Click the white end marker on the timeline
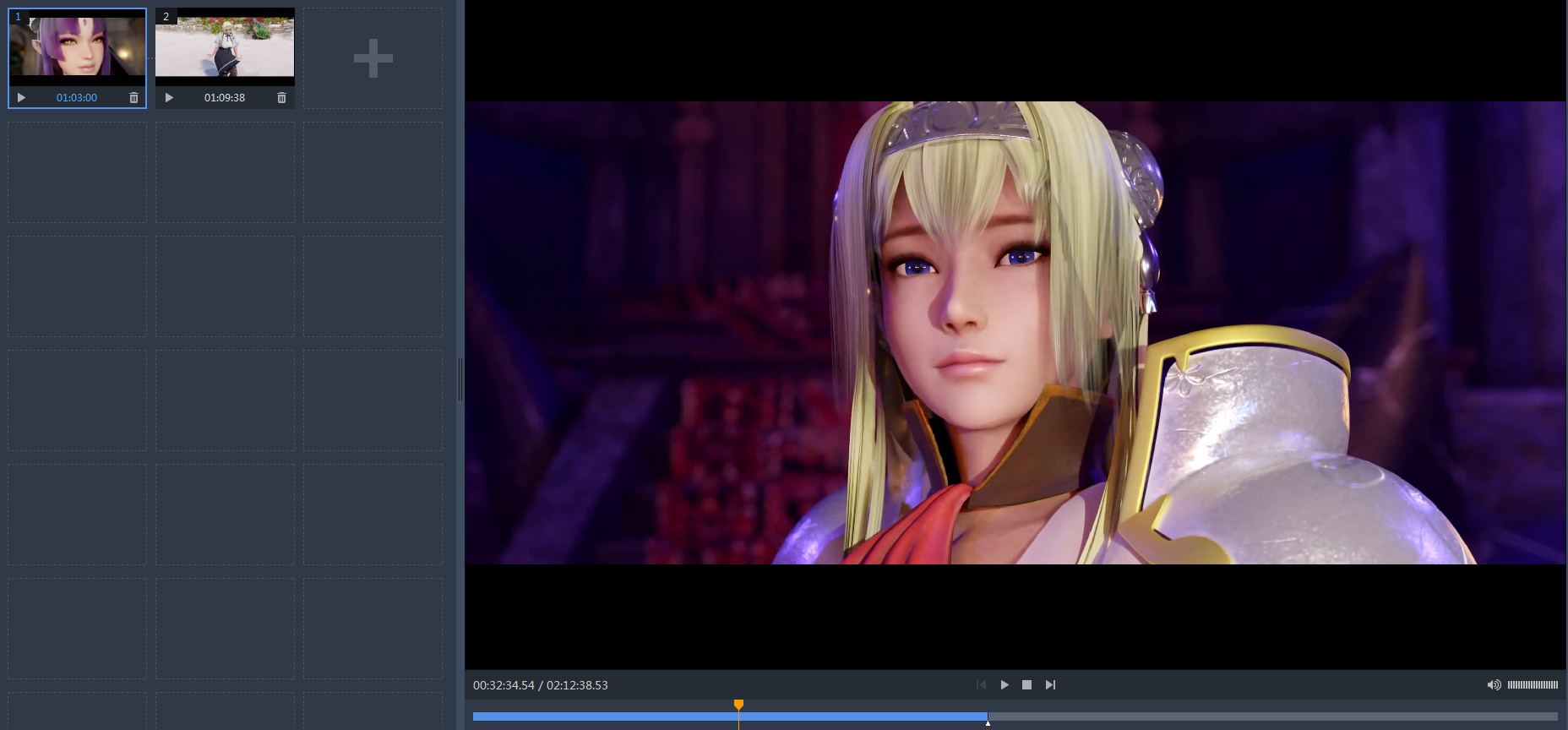1568x730 pixels. [988, 722]
